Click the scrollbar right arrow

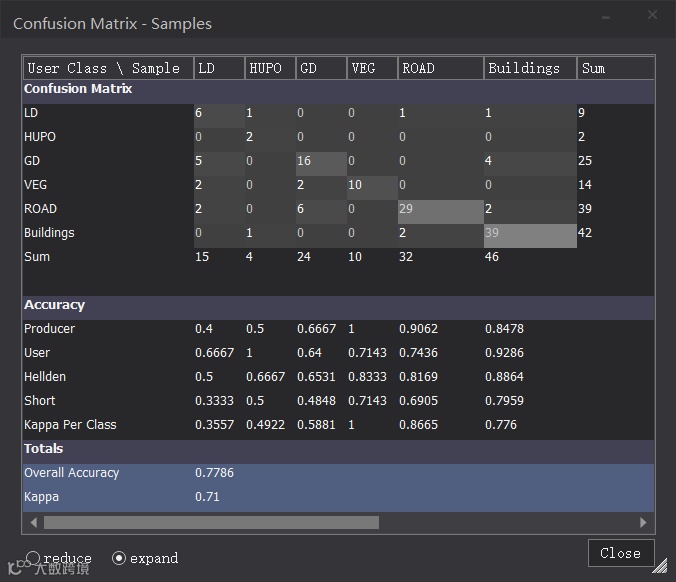[x=643, y=523]
